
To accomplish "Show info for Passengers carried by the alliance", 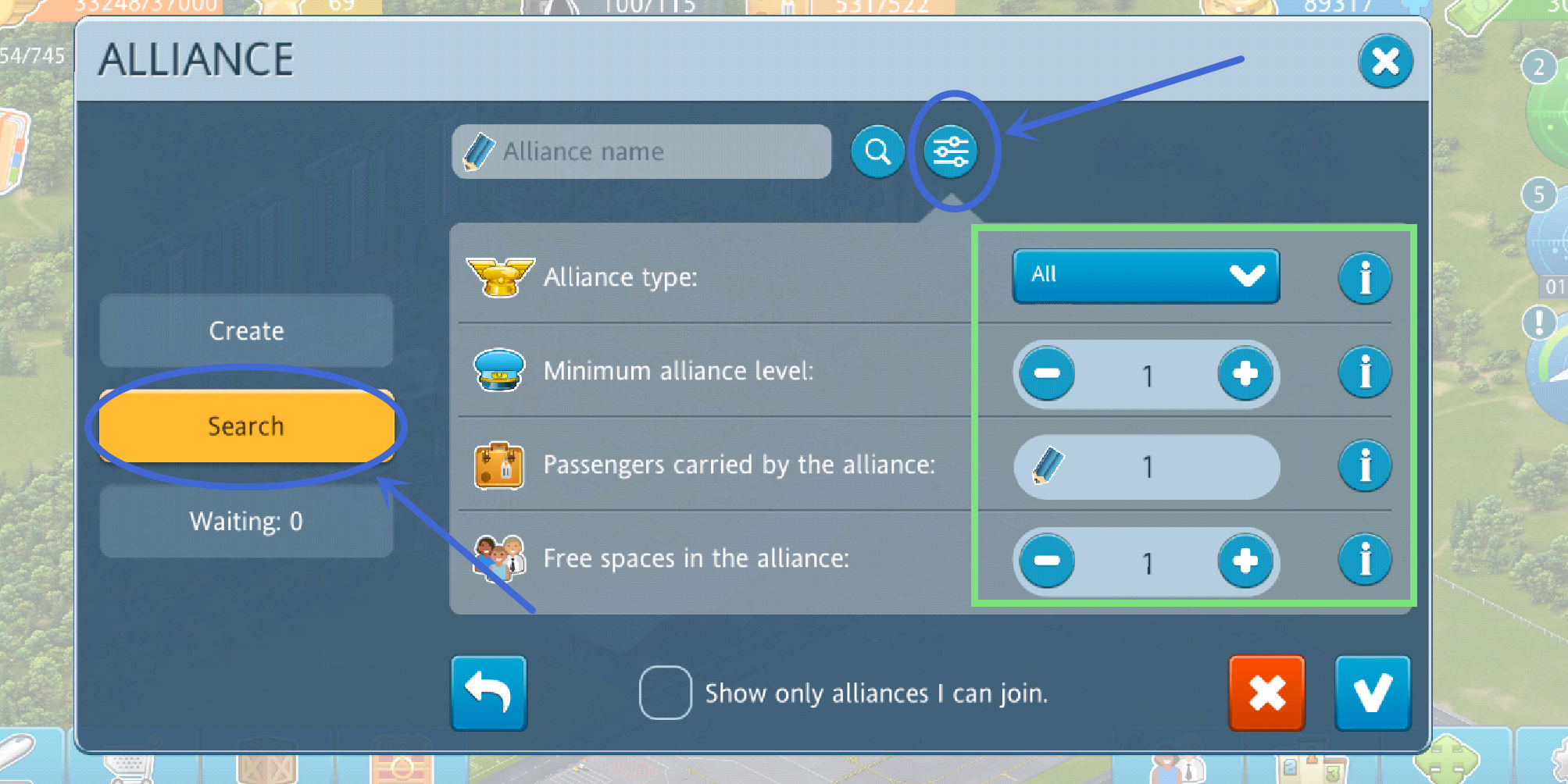I will click(1365, 466).
